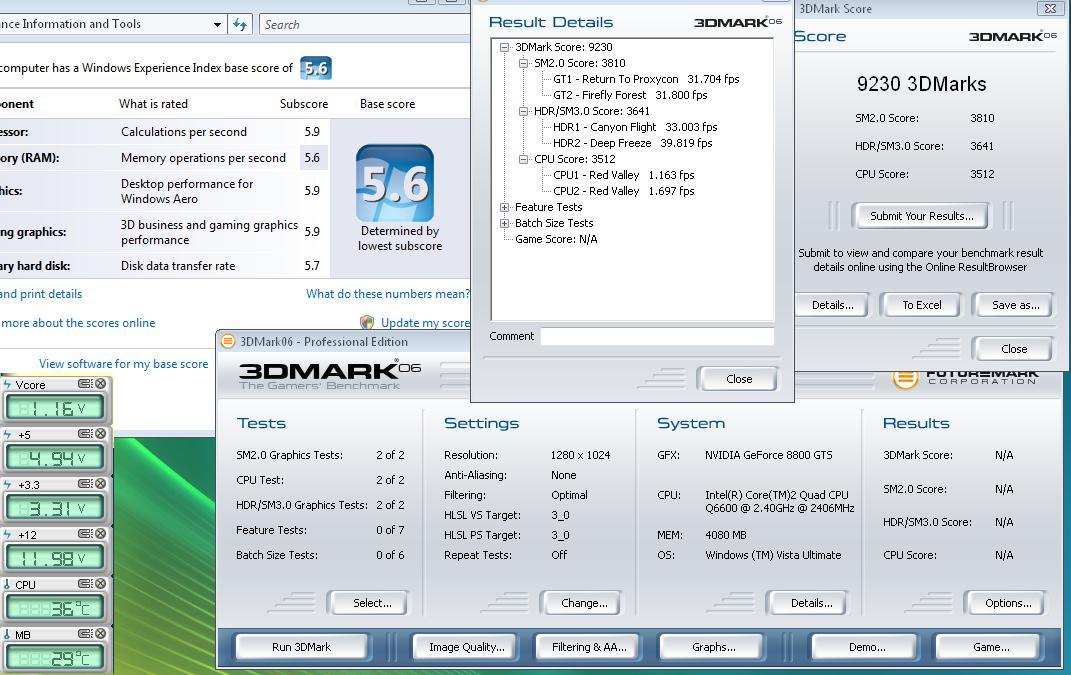Collapse the HDR/SM3.0 Score node
1071x675 pixels.
(524, 111)
